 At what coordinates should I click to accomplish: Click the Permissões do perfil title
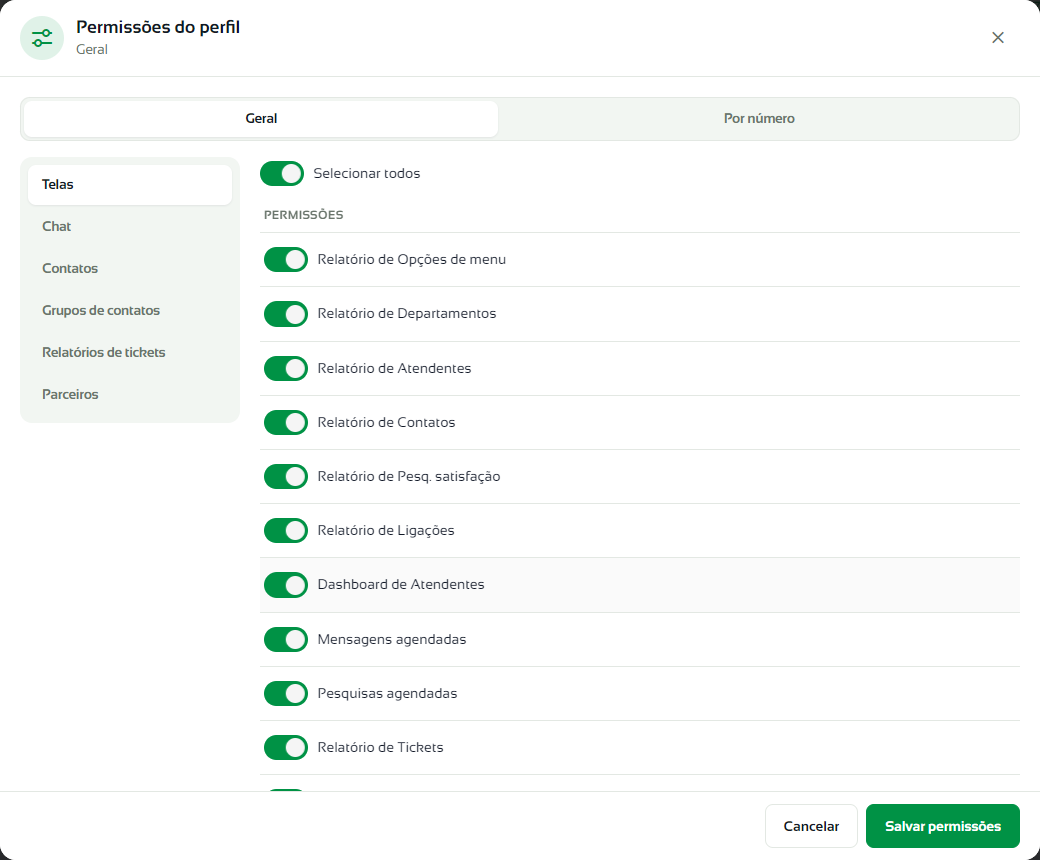158,27
